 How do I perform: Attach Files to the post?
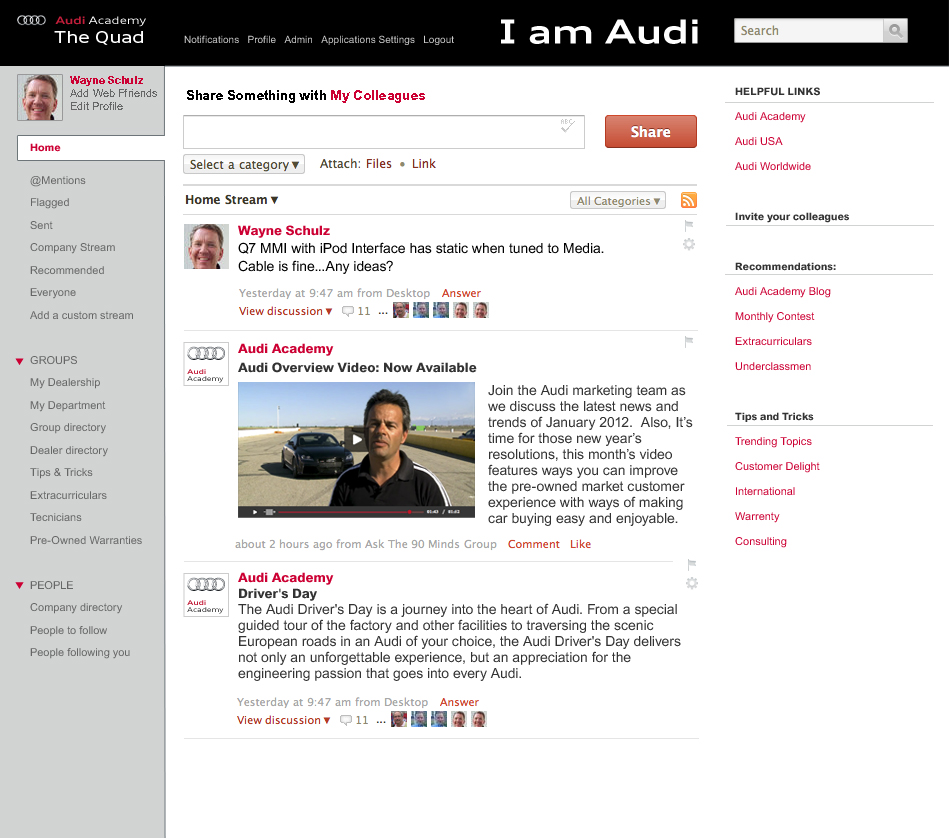[379, 164]
